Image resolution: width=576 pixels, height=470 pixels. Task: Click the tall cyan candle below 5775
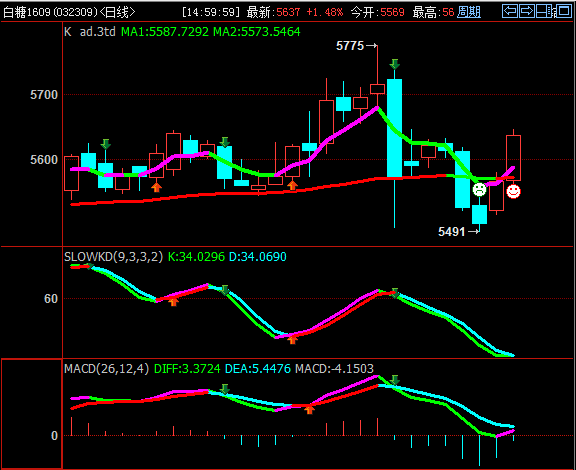[x=395, y=128]
